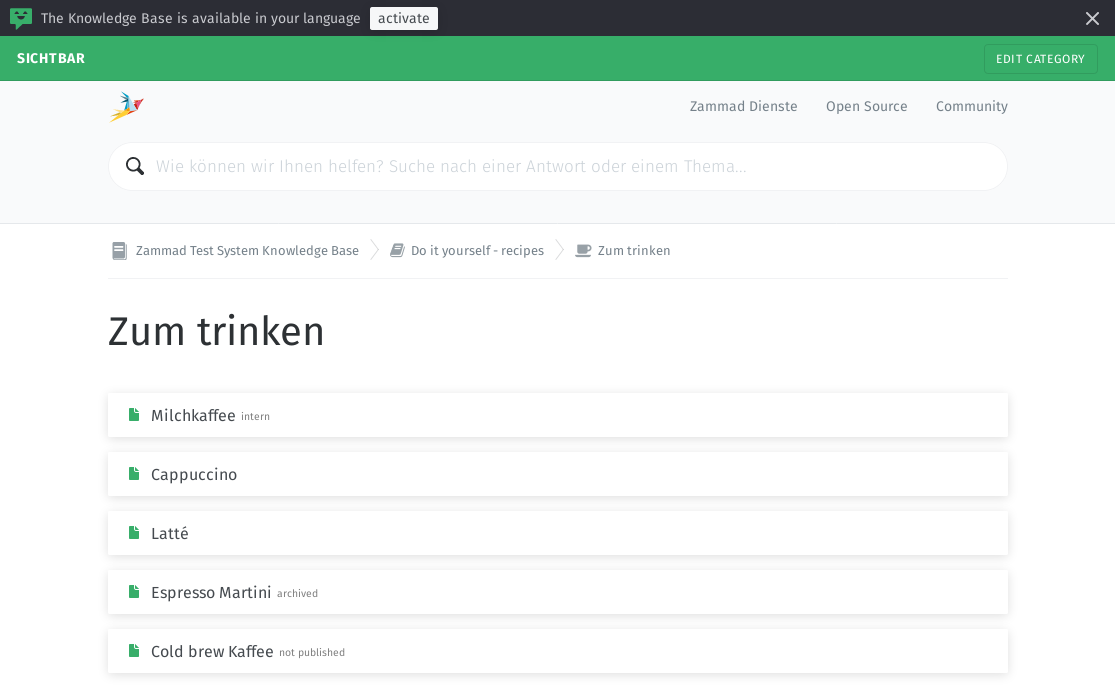This screenshot has height=698, width=1115.
Task: Click the green chat icon in top banner
Action: click(21, 18)
